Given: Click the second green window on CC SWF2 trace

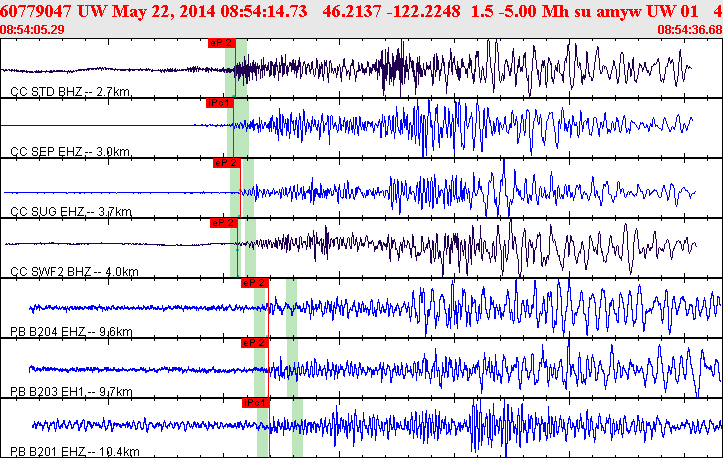Looking at the screenshot, I should [x=250, y=248].
